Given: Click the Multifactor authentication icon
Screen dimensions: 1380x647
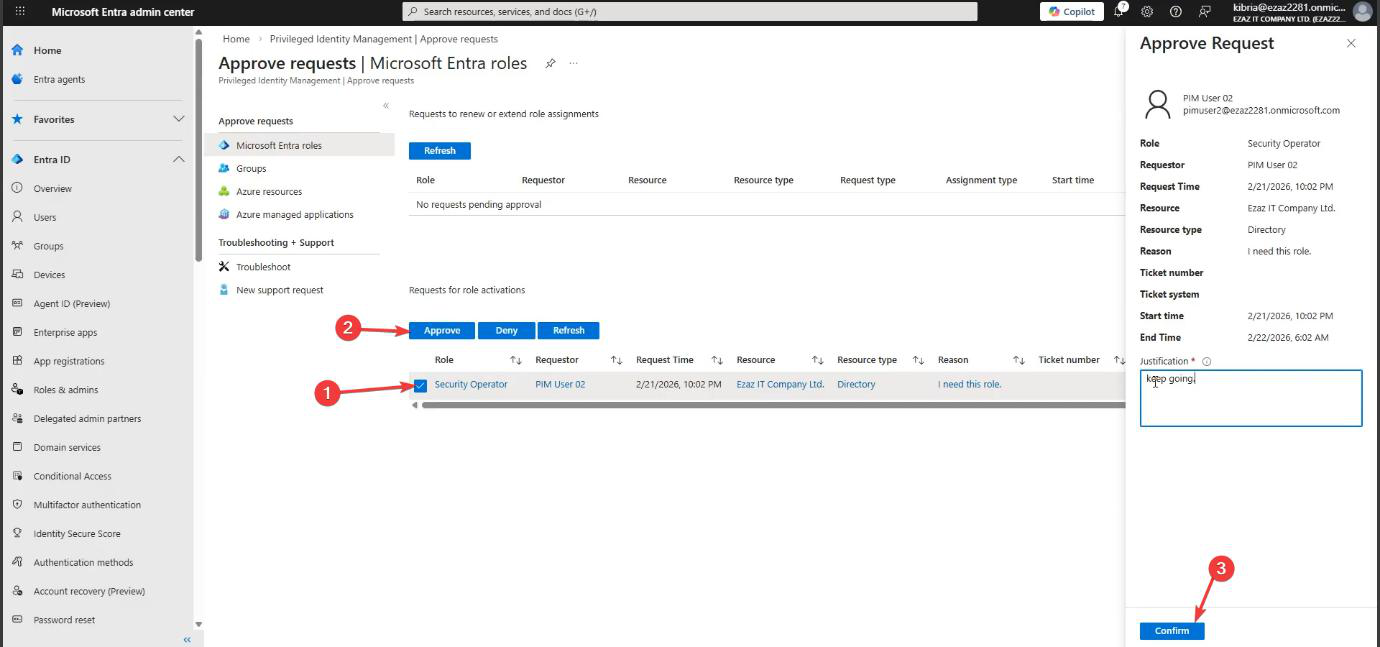Looking at the screenshot, I should pyautogui.click(x=17, y=505).
